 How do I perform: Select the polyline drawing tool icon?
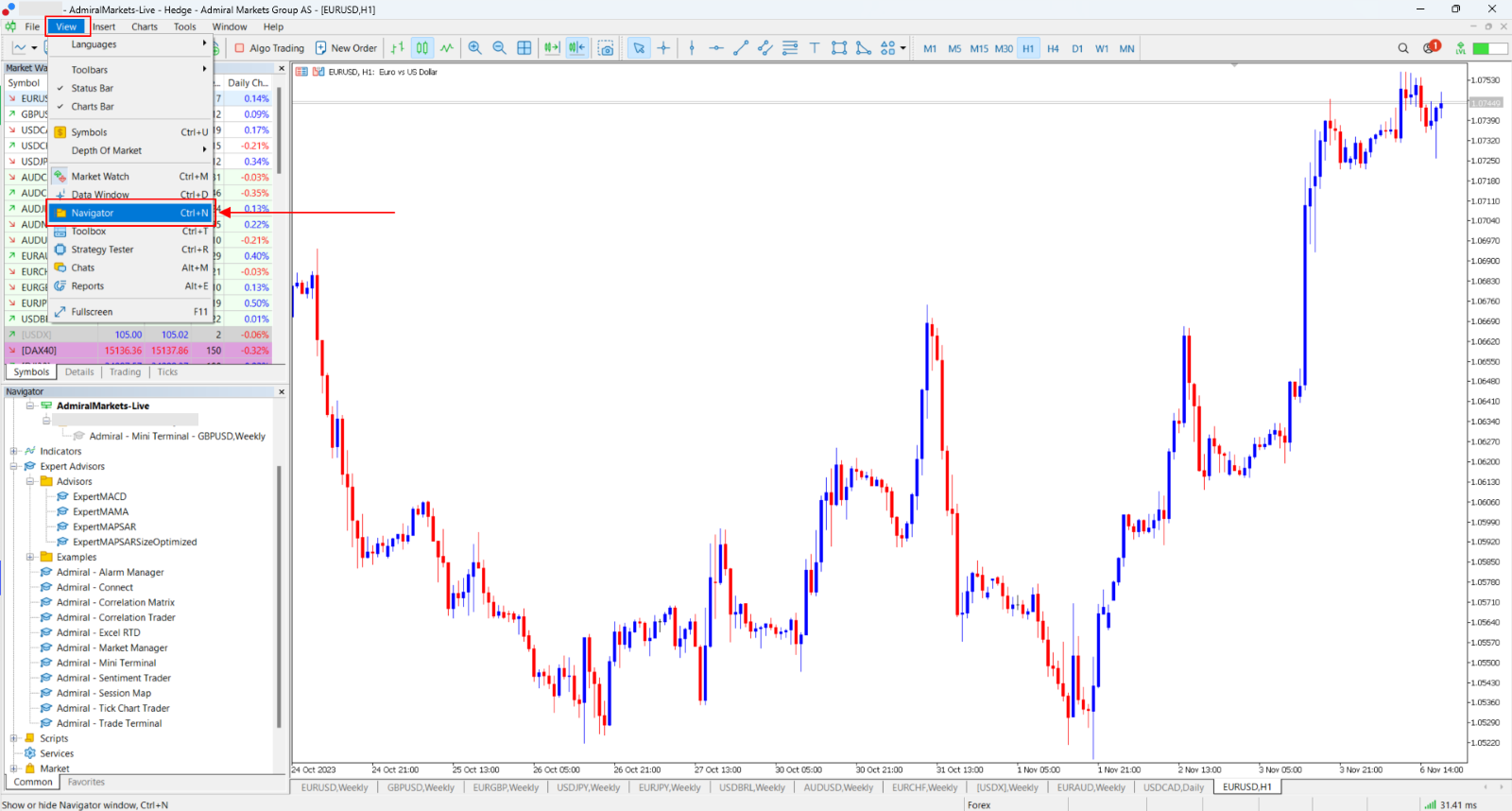864,48
